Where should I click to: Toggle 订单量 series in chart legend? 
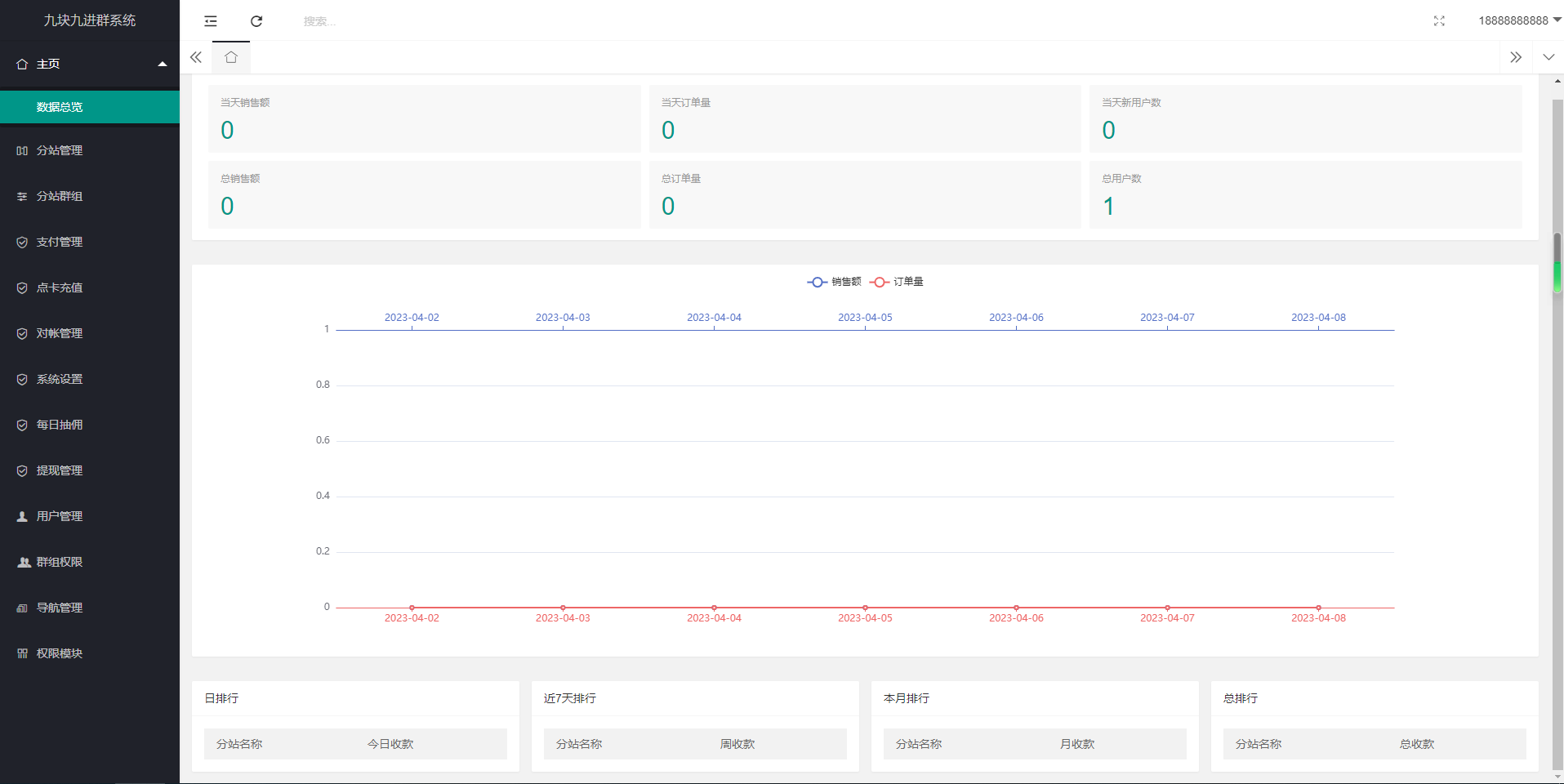tap(897, 282)
